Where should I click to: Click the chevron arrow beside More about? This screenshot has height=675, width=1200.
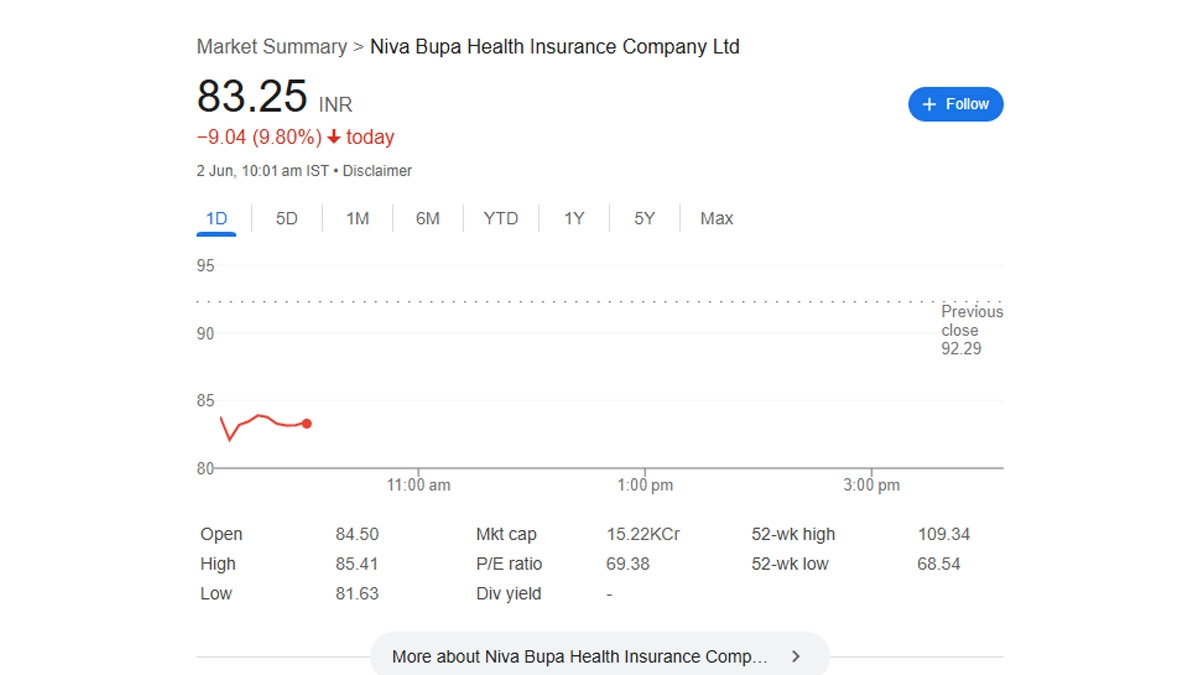coord(796,657)
